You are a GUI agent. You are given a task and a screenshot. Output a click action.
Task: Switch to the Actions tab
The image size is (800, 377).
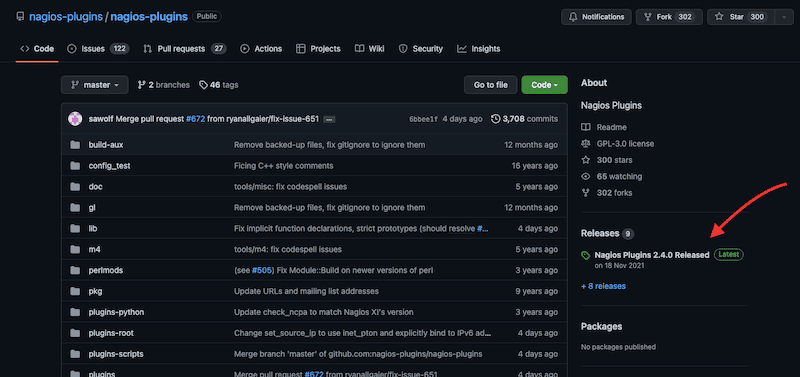click(261, 49)
